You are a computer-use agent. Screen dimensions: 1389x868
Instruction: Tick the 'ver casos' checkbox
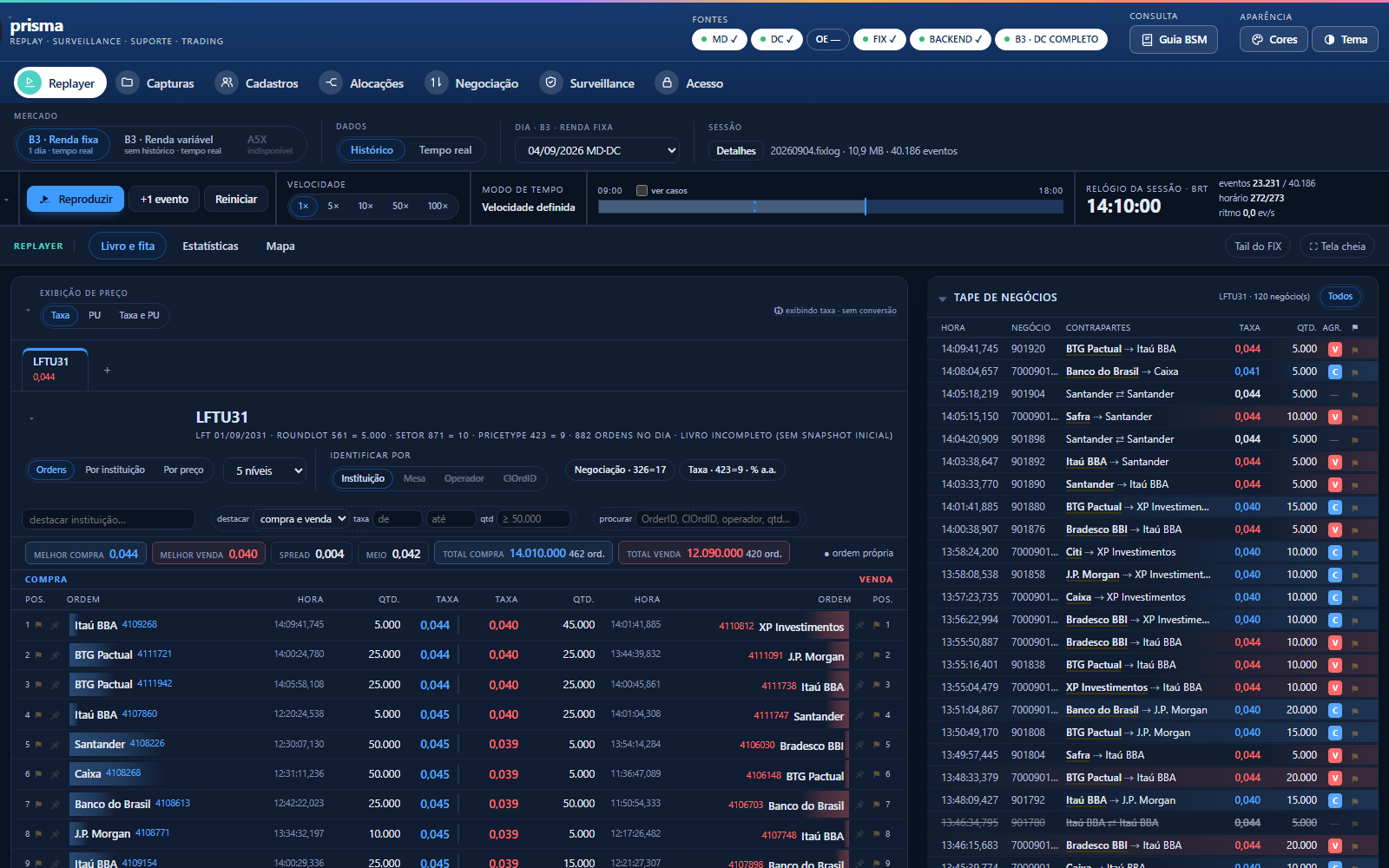[x=642, y=191]
